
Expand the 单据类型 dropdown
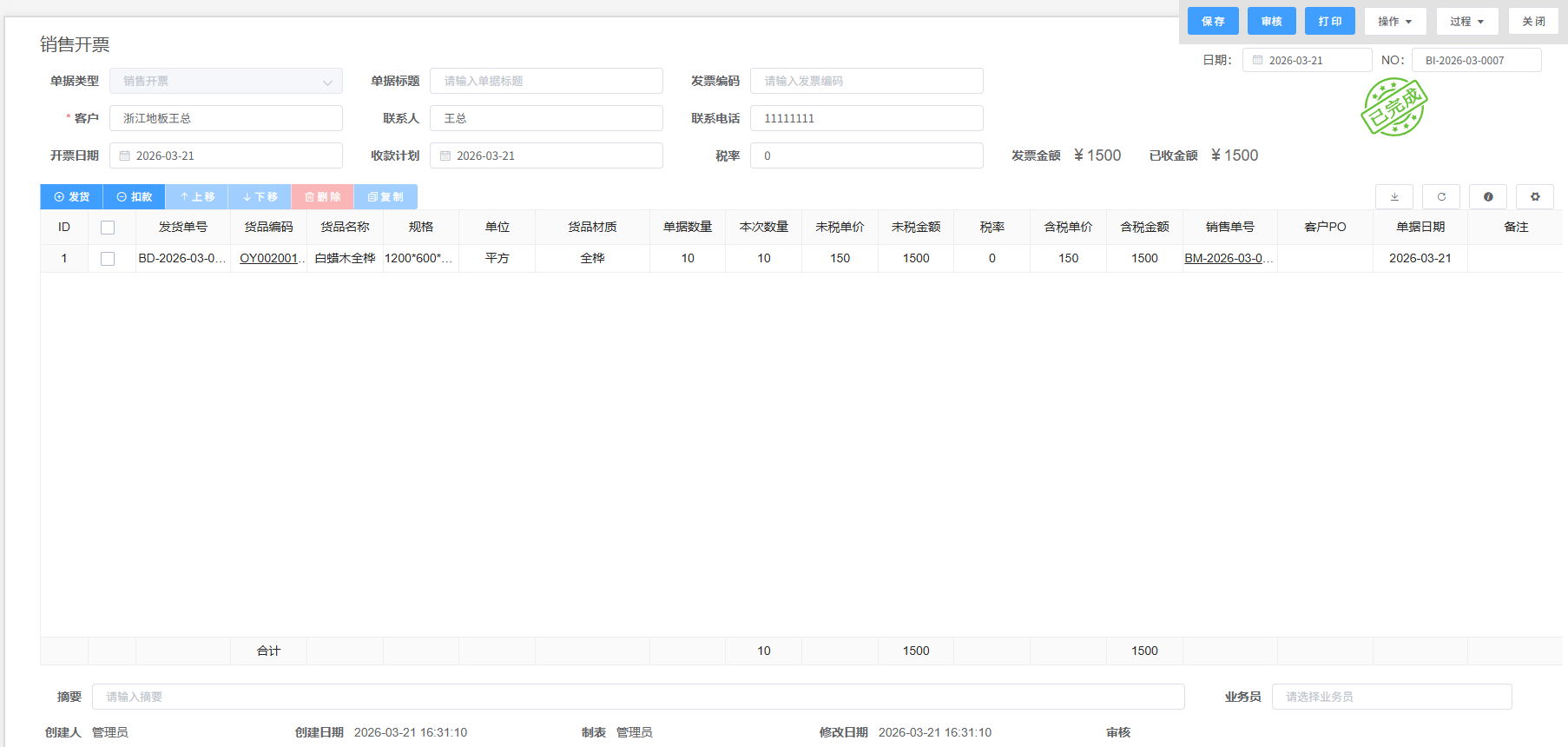[226, 82]
